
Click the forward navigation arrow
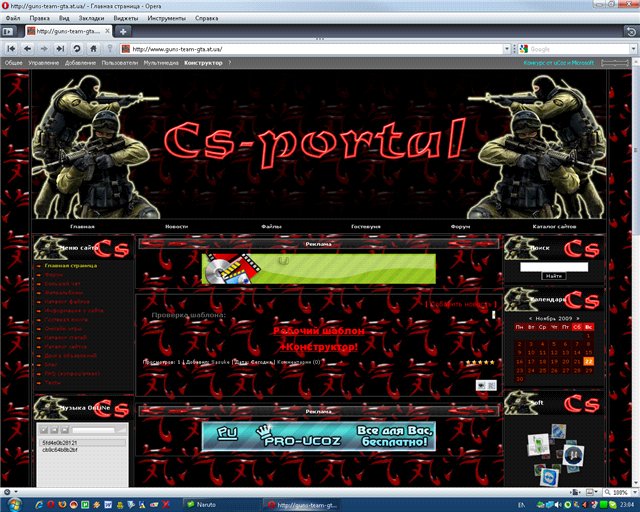click(x=44, y=48)
